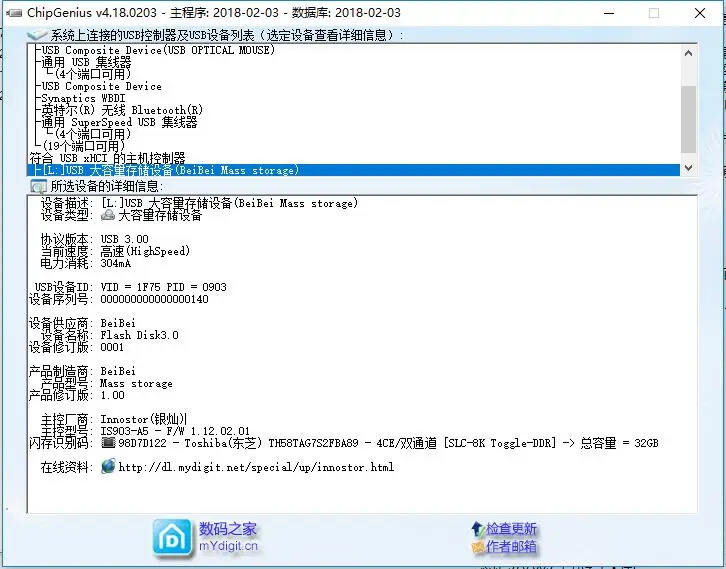This screenshot has width=726, height=569.
Task: Click the device list scroll up arrow
Action: point(688,53)
